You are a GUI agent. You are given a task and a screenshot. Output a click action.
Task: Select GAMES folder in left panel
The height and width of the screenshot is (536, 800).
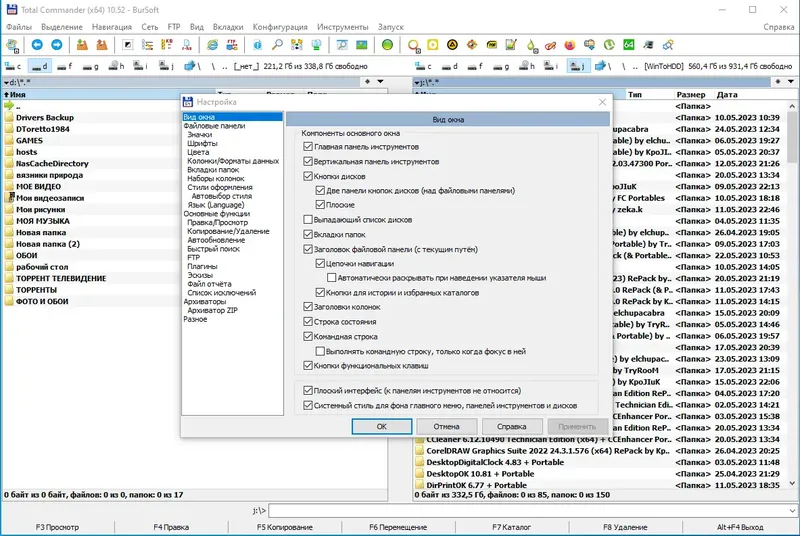click(29, 140)
